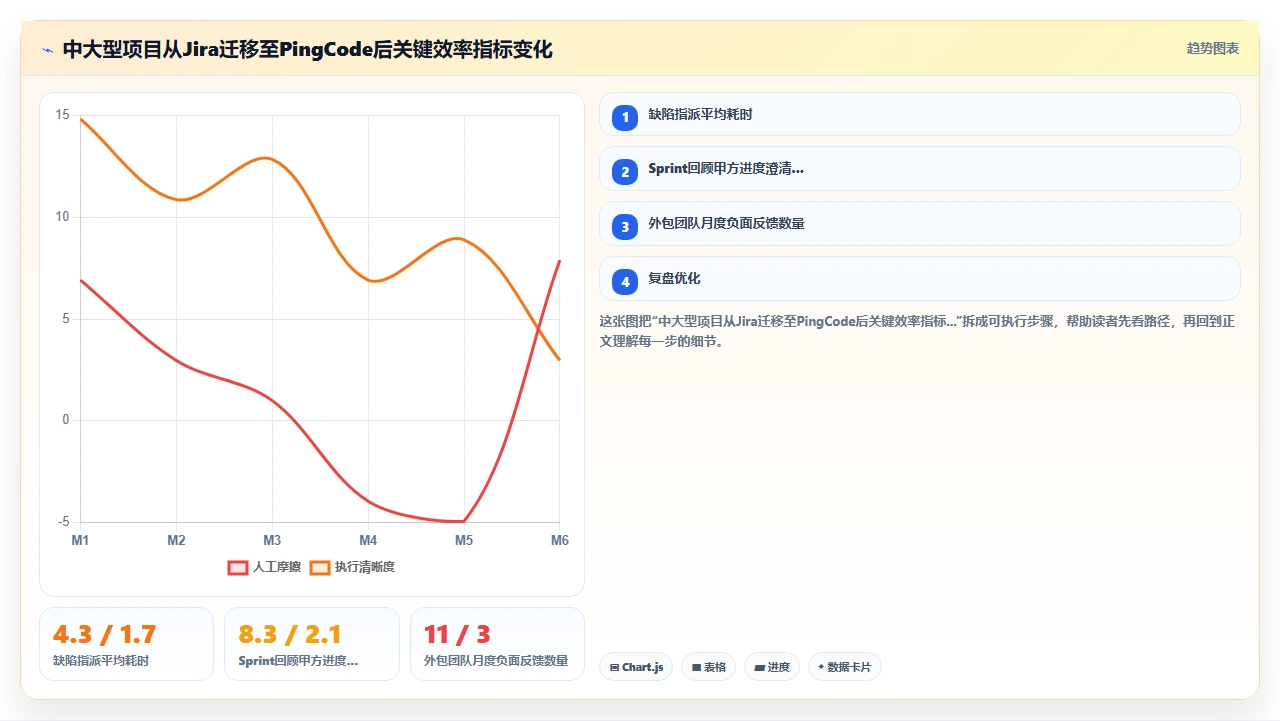Click the 进度 tag
This screenshot has width=1280, height=721.
point(772,667)
